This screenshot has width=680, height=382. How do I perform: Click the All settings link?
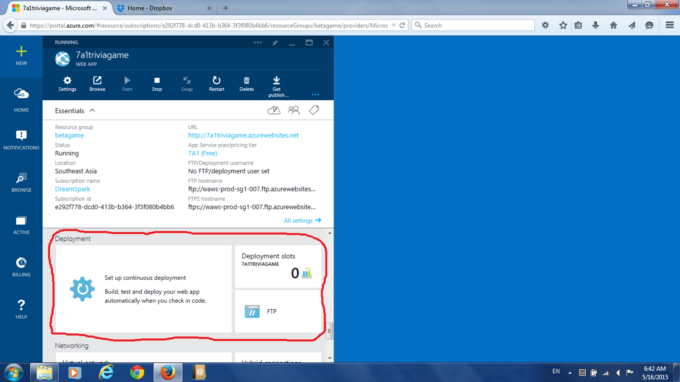pyautogui.click(x=302, y=220)
